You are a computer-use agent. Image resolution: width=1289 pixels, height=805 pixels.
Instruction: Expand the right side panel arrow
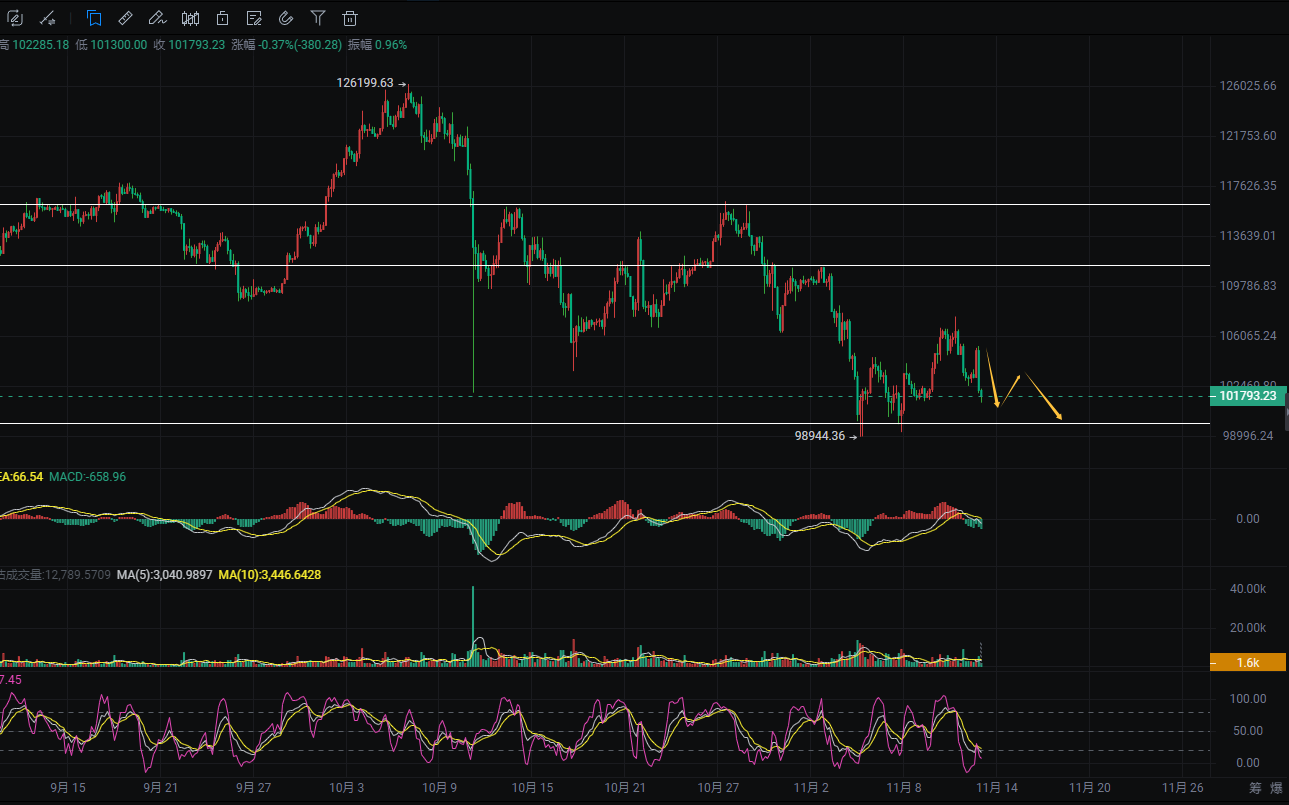1285,412
